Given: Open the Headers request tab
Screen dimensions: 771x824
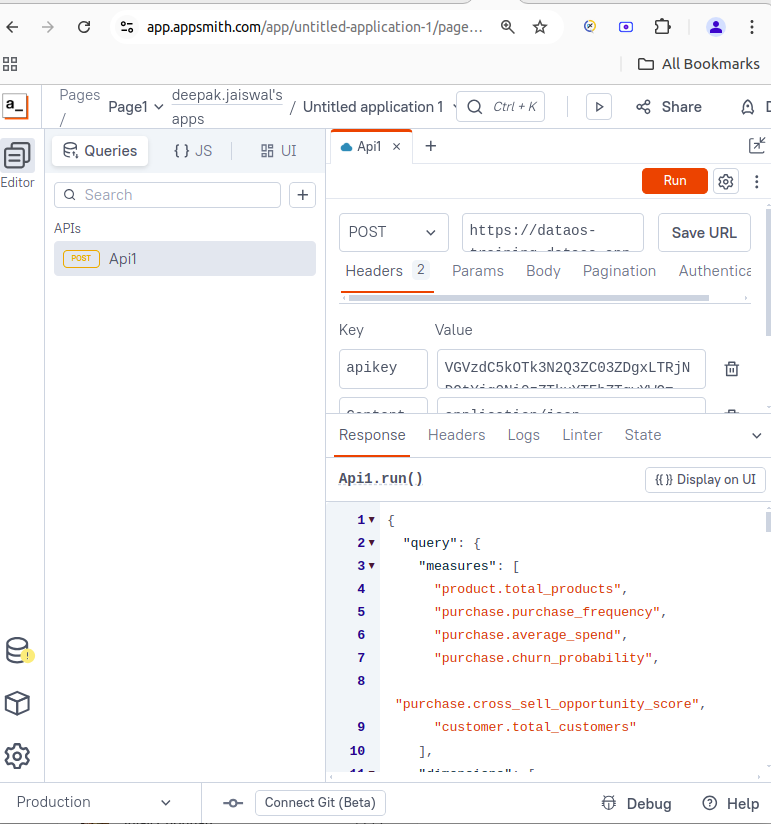Looking at the screenshot, I should point(387,271).
